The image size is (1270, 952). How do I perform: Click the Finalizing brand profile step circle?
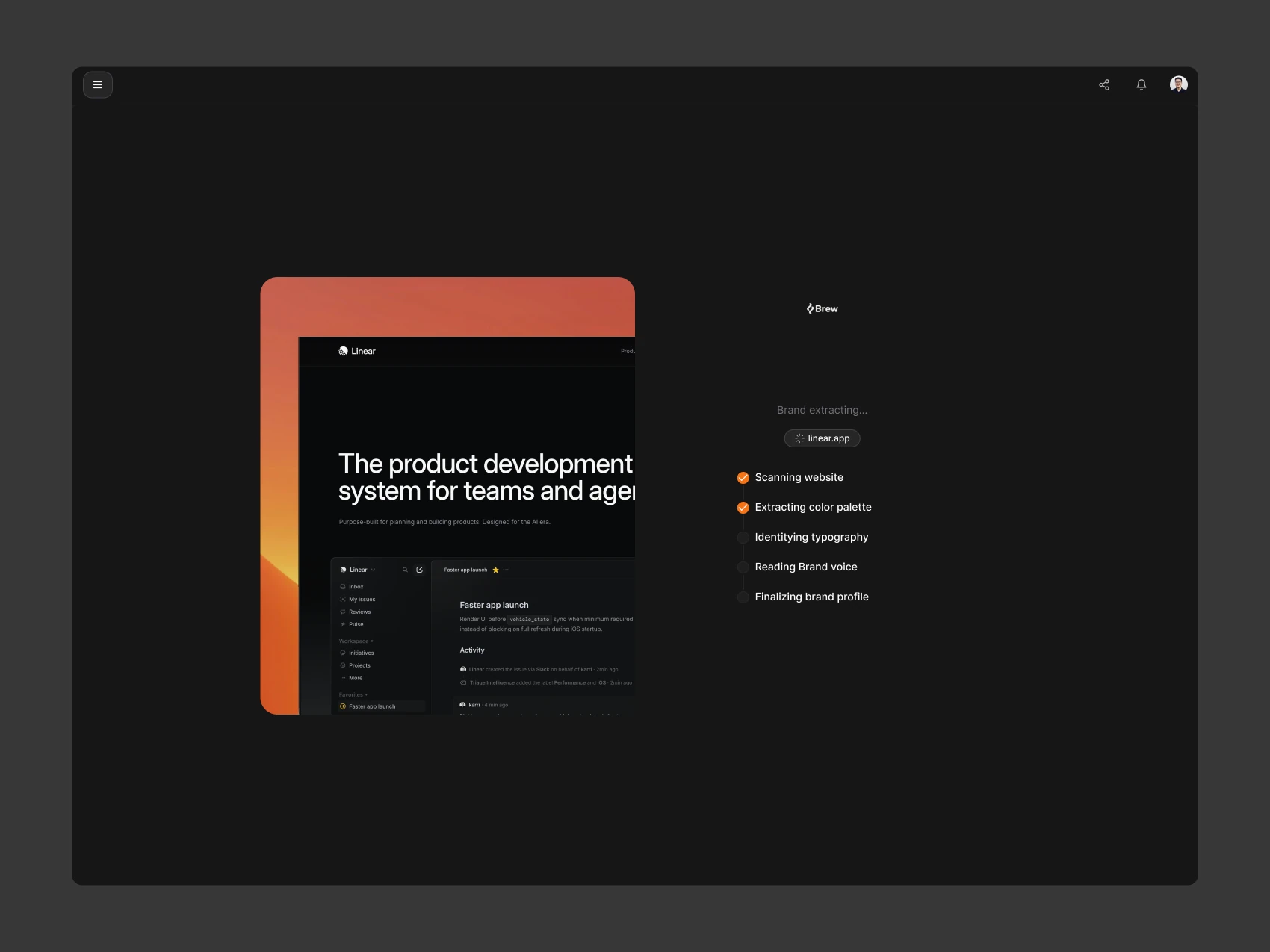743,597
